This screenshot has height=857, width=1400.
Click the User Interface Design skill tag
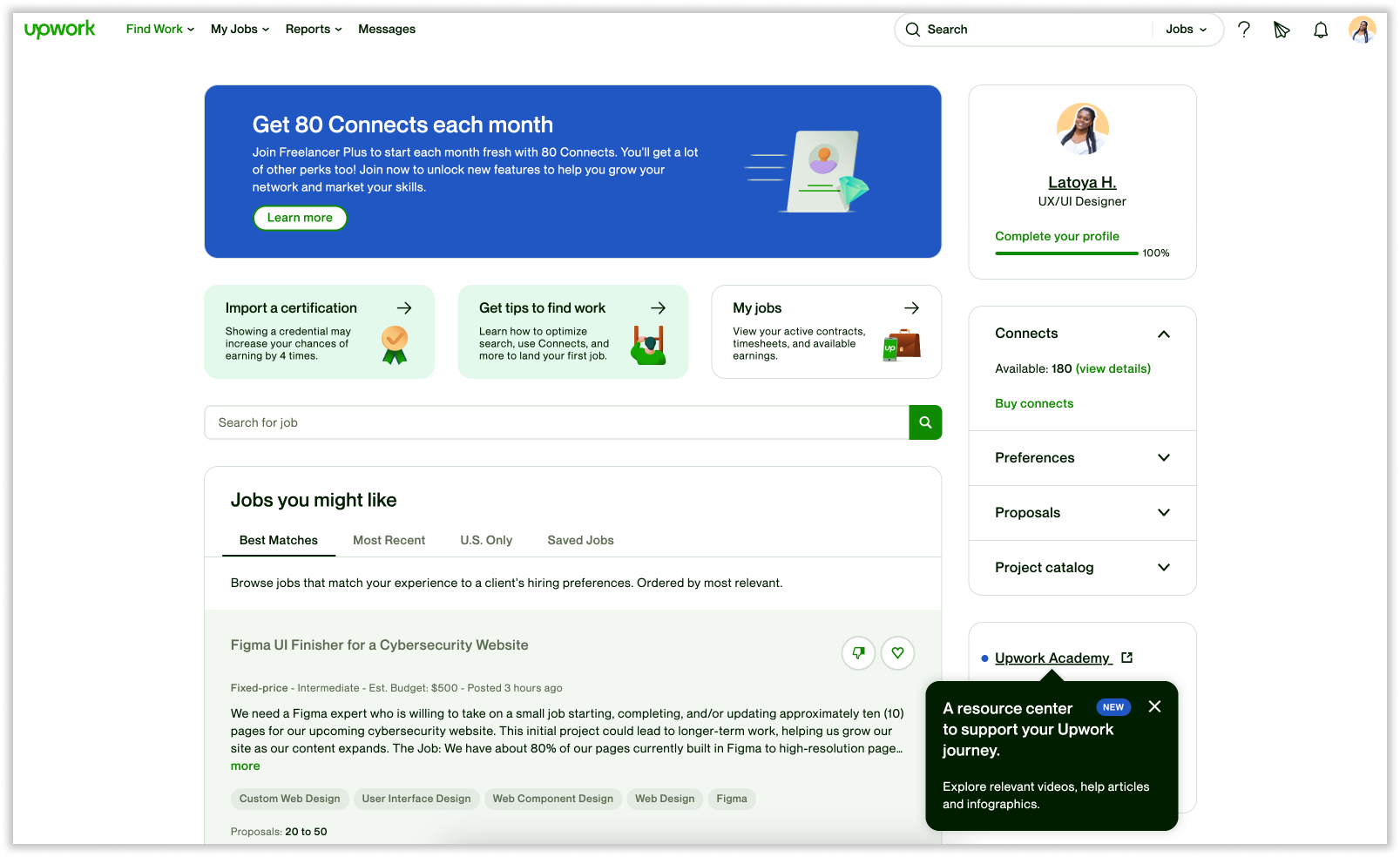[416, 799]
